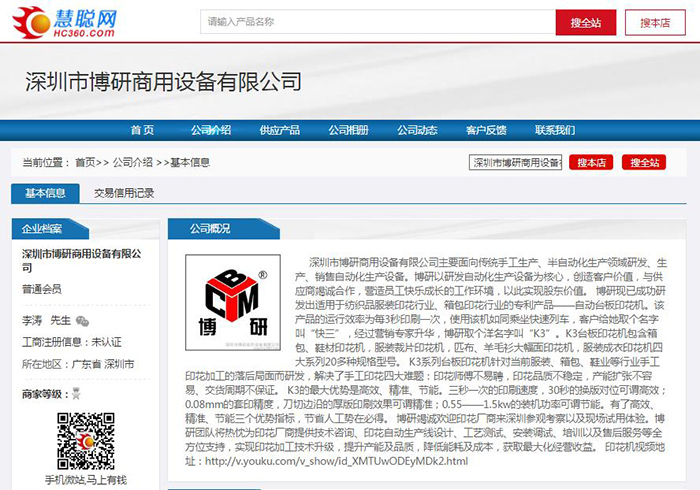This screenshot has width=700, height=490.
Task: Click the HC360 慧聪网 logo
Action: point(65,22)
